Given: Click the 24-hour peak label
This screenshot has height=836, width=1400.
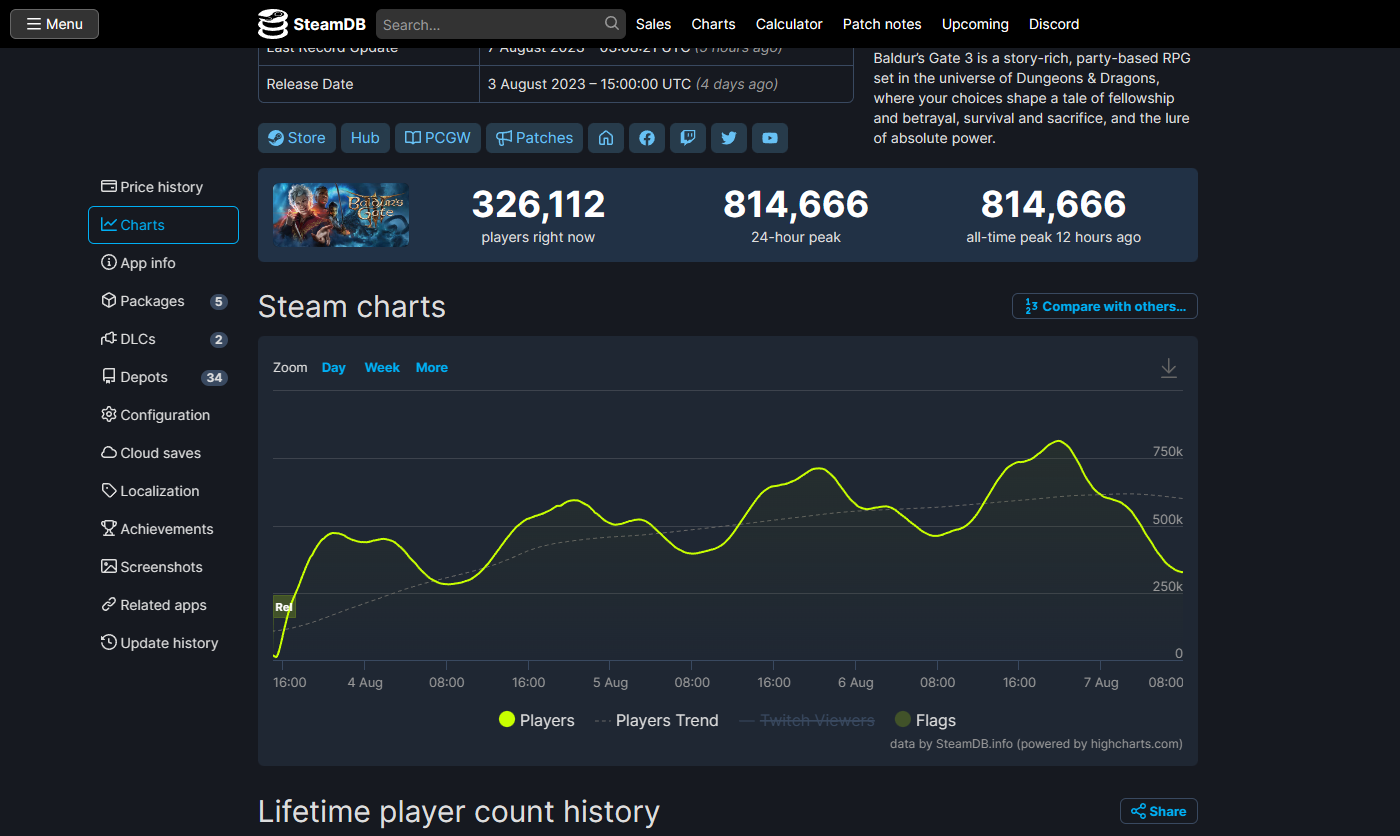Looking at the screenshot, I should pos(796,238).
